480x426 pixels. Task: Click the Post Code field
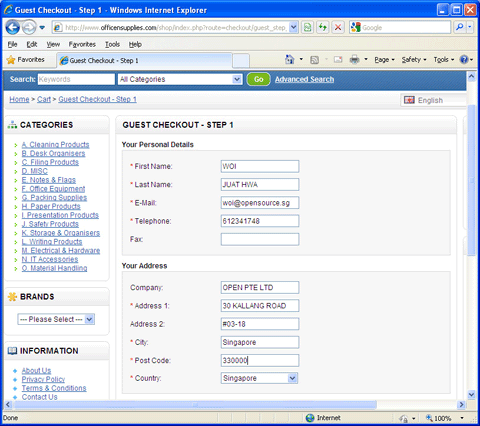pyautogui.click(x=260, y=360)
